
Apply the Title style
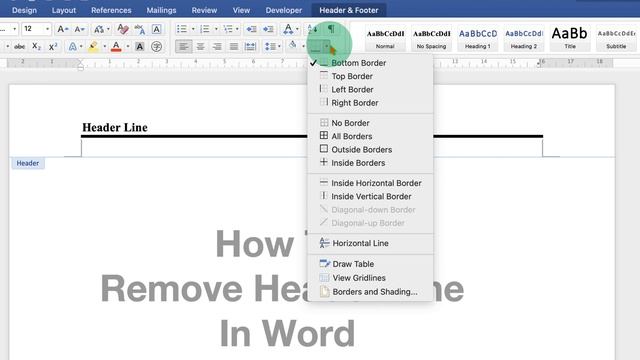[x=570, y=39]
